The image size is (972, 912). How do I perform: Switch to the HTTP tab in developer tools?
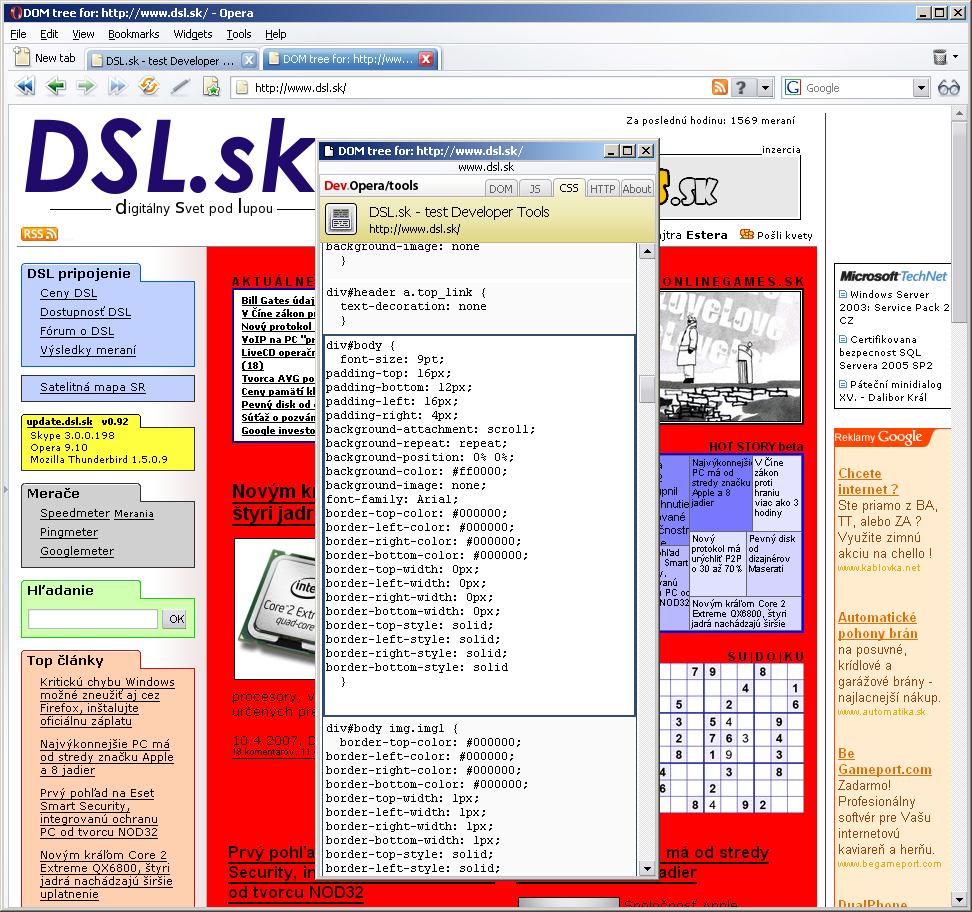click(602, 188)
